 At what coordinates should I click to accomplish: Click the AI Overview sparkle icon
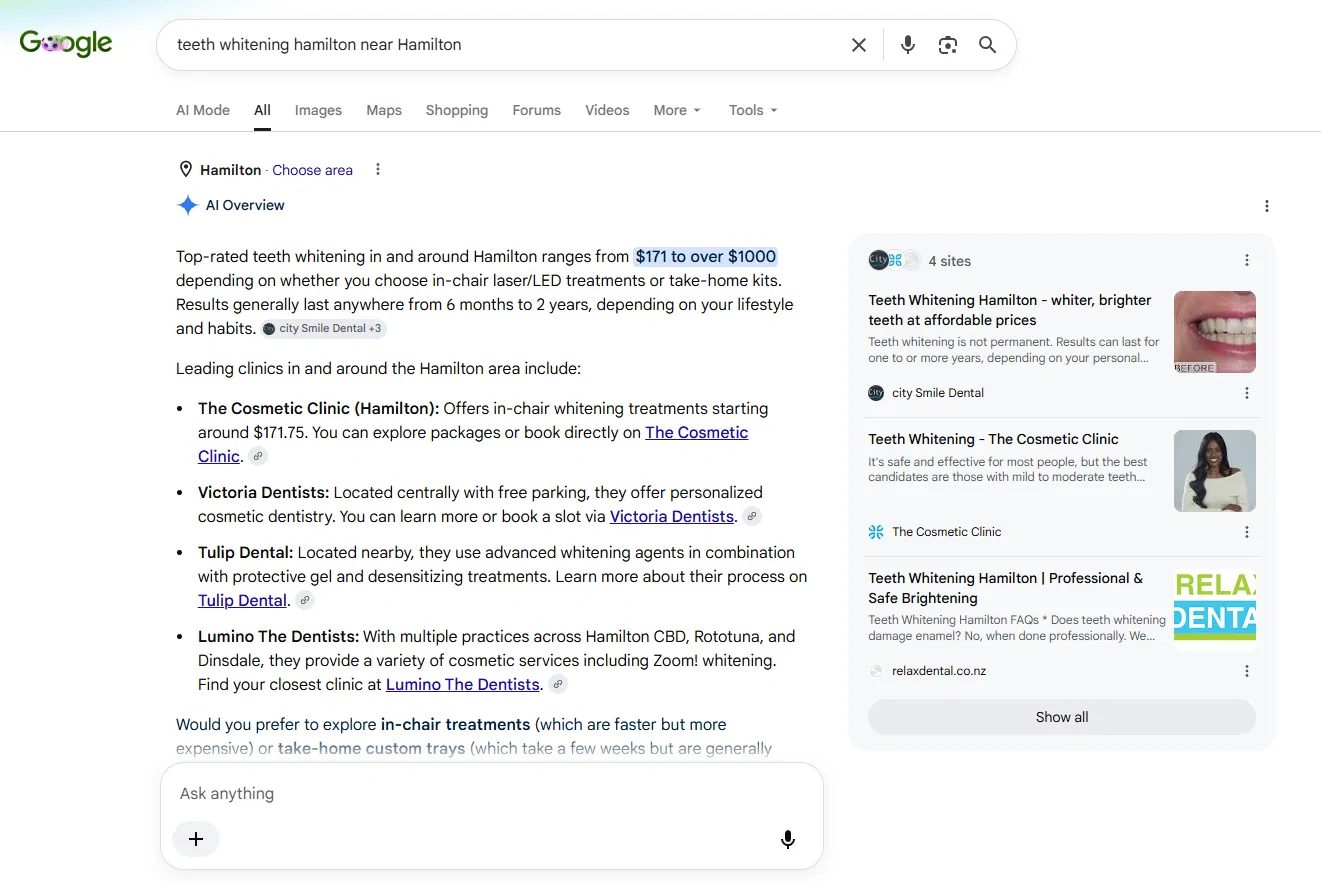[x=187, y=205]
